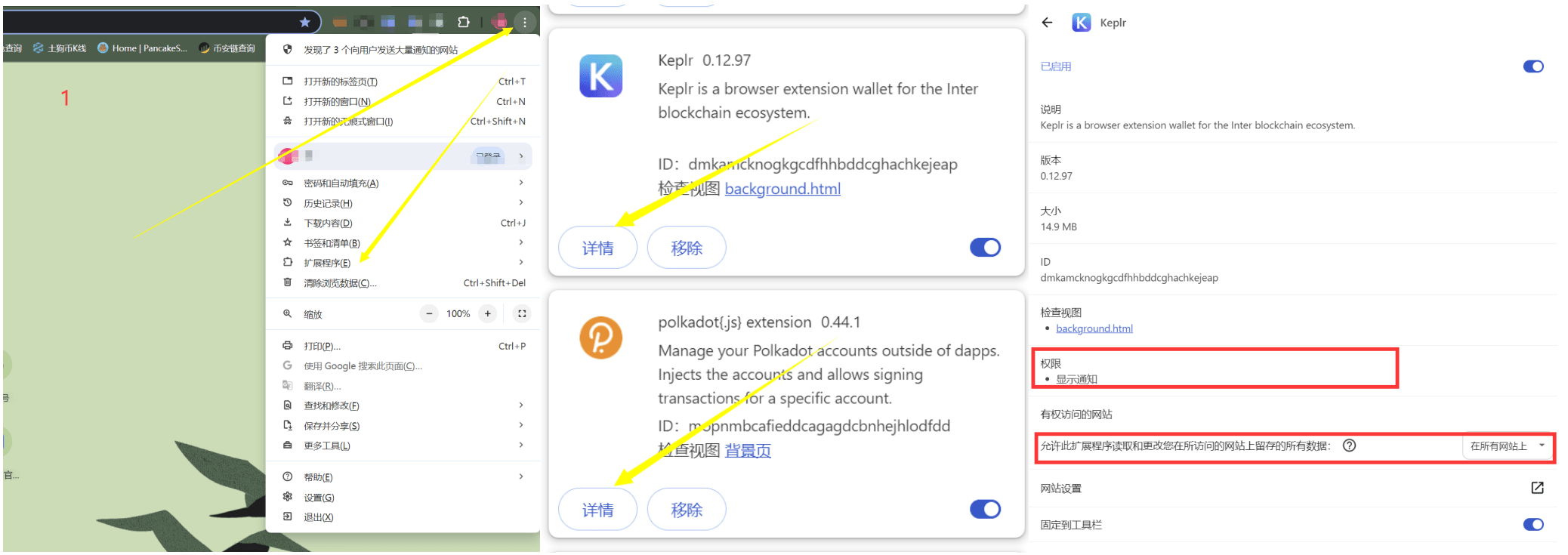This screenshot has width=1568, height=555.
Task: Expand 历史记录 submenu arrow
Action: (x=521, y=202)
